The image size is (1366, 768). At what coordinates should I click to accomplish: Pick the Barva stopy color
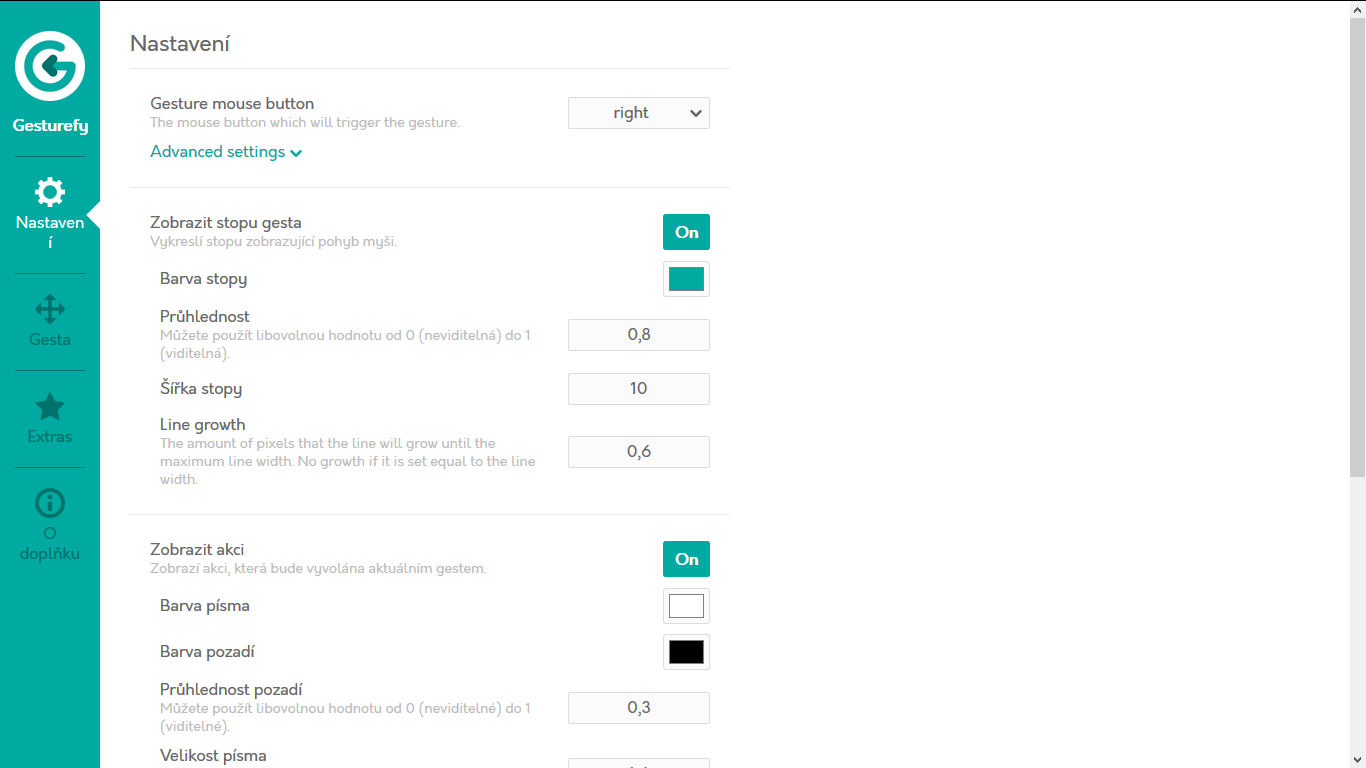click(686, 279)
